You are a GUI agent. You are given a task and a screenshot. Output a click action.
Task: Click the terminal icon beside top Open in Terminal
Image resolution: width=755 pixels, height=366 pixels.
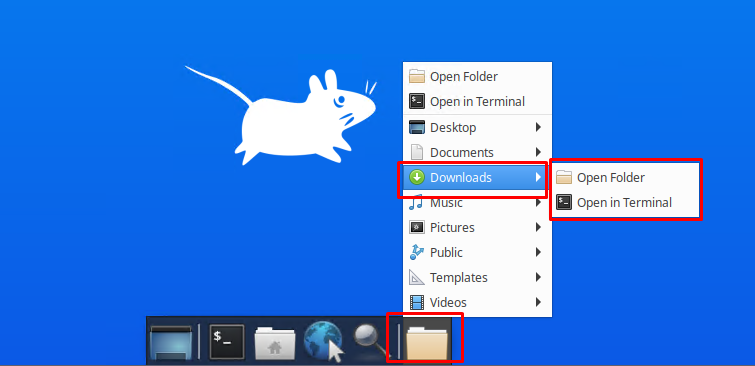coord(417,102)
